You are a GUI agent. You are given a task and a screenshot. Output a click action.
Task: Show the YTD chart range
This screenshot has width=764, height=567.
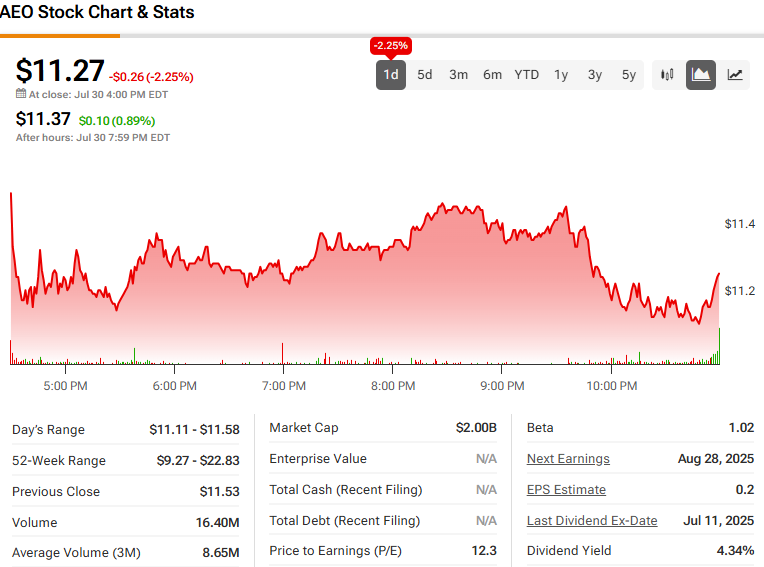(527, 75)
